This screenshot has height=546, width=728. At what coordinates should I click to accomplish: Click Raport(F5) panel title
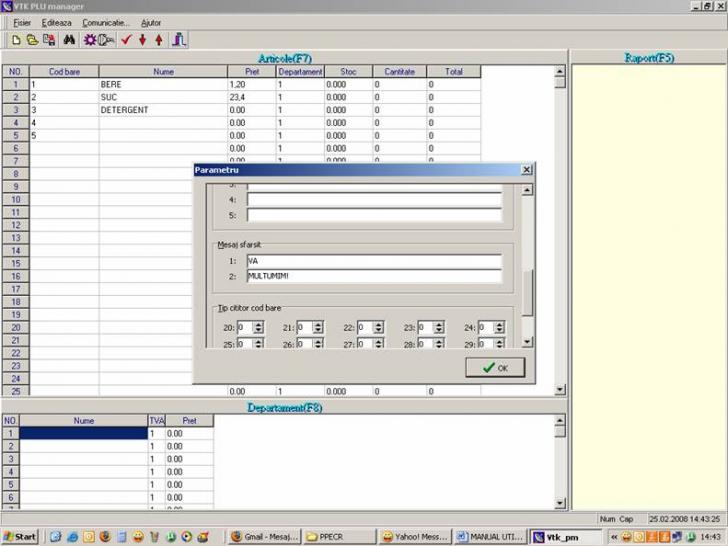point(649,58)
